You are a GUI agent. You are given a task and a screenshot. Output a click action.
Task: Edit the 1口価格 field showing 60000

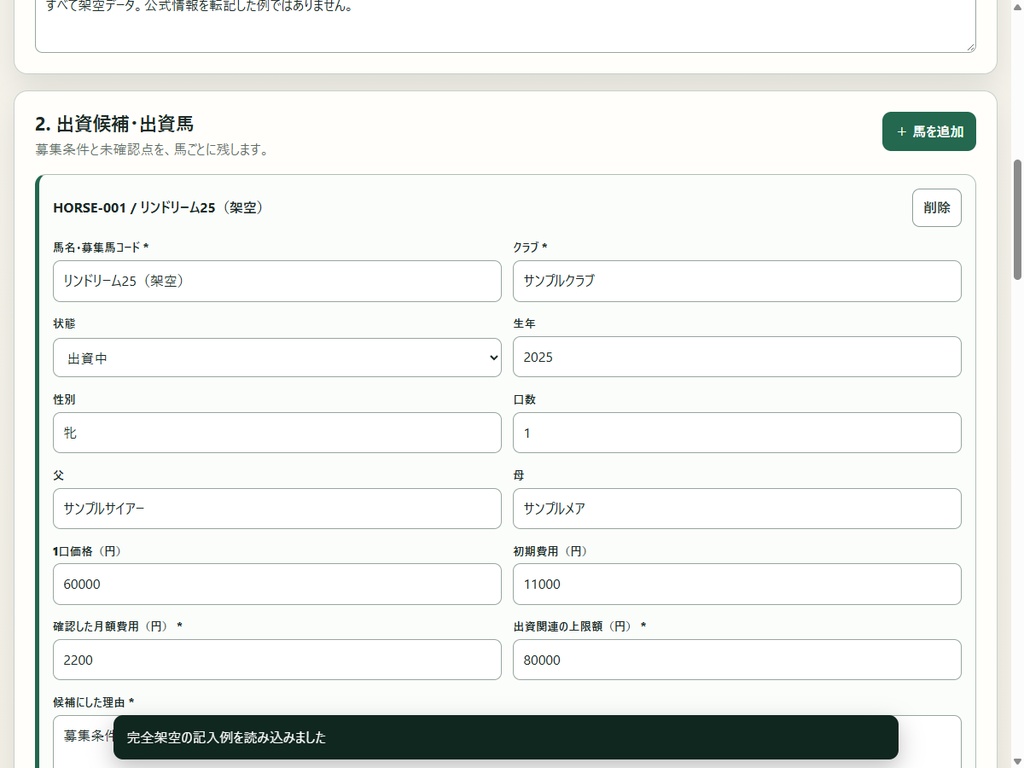pyautogui.click(x=277, y=584)
